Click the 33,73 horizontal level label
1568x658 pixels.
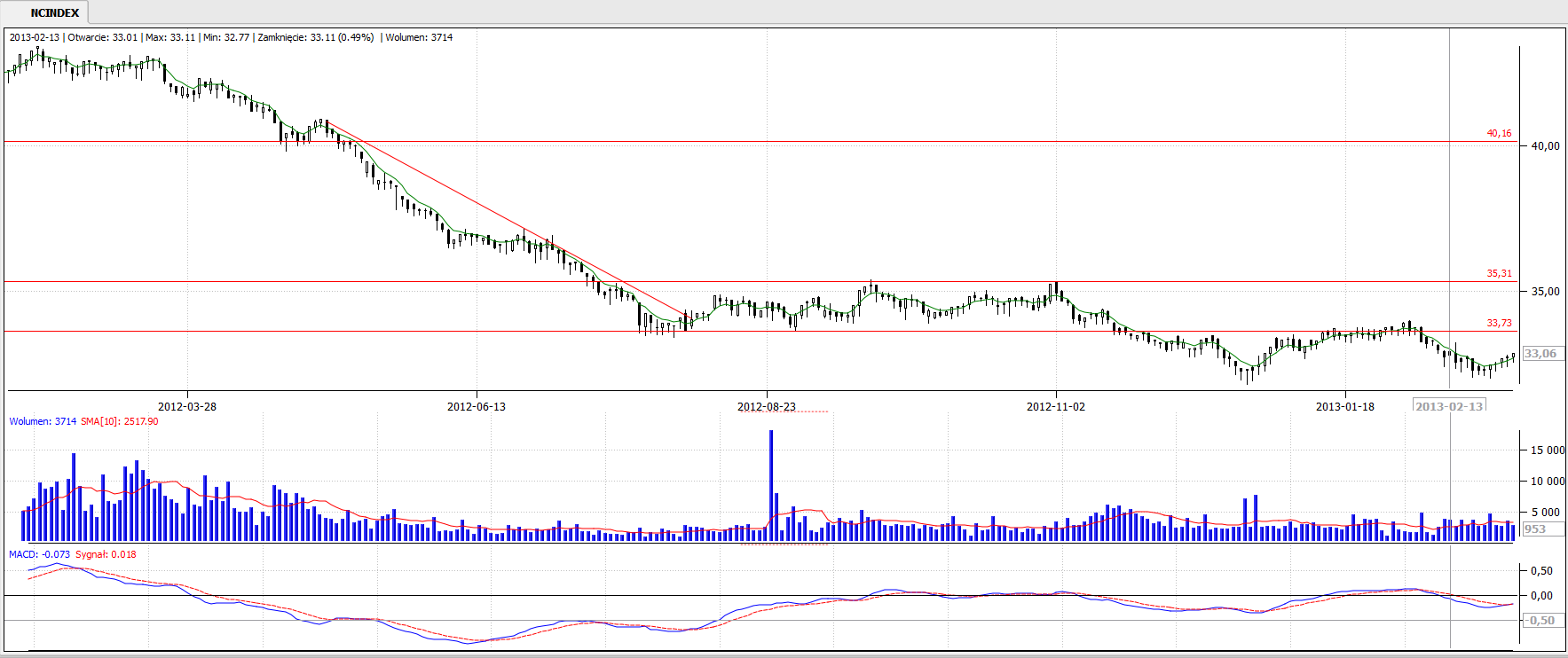pyautogui.click(x=1499, y=323)
